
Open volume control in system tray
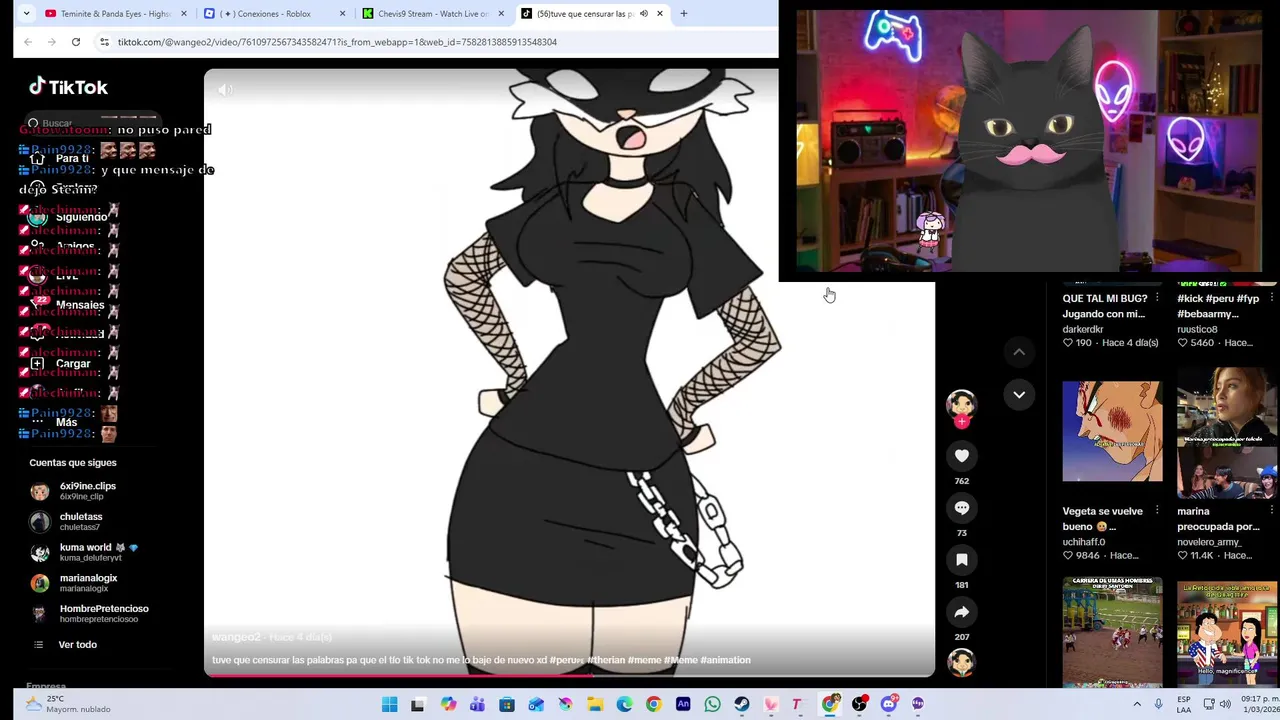[1225, 704]
